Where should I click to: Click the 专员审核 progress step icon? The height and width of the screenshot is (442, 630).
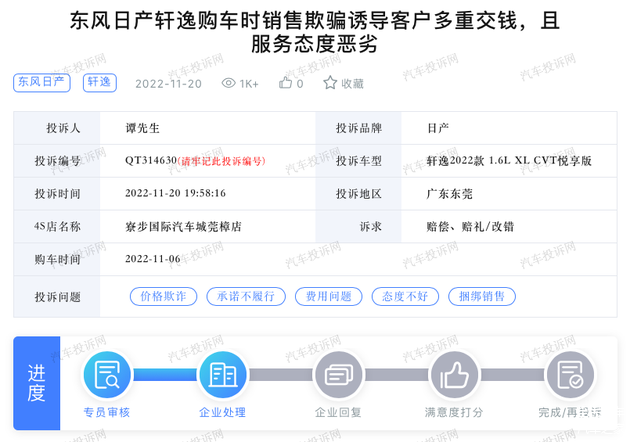point(106,376)
